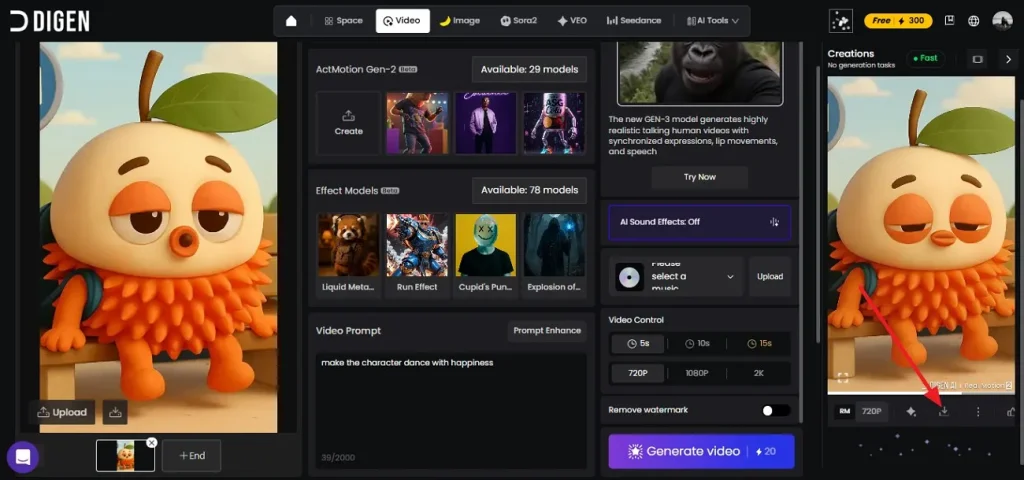Image resolution: width=1024 pixels, height=480 pixels.
Task: Click the Generate video button
Action: 701,451
